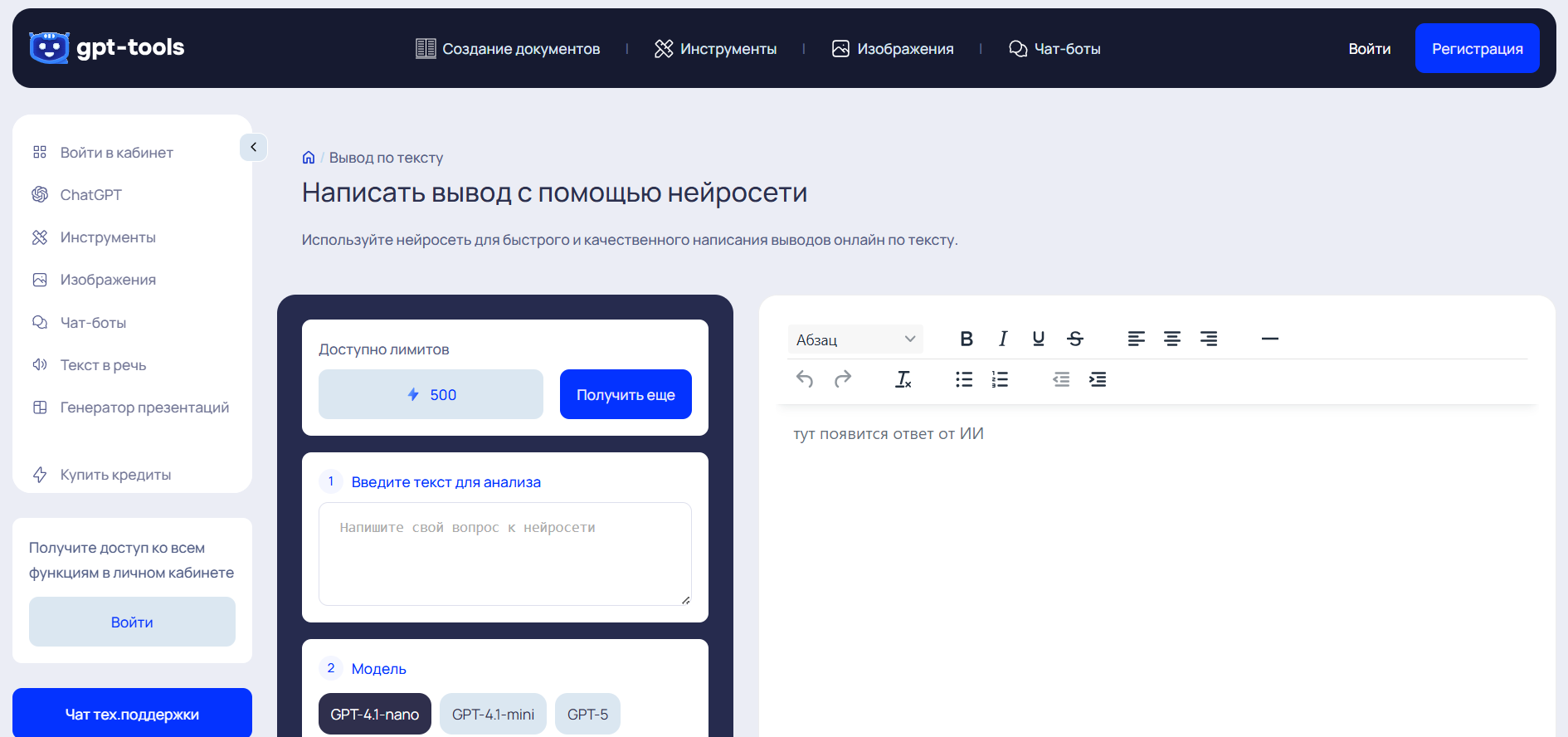This screenshot has height=737, width=1568.
Task: Select the GPT-4.1-nano model
Action: click(375, 714)
